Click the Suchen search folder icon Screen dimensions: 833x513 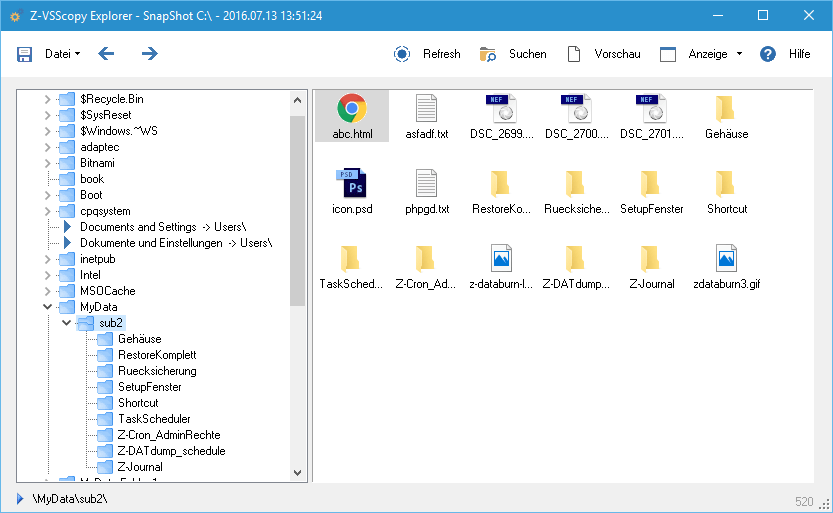pyautogui.click(x=488, y=54)
